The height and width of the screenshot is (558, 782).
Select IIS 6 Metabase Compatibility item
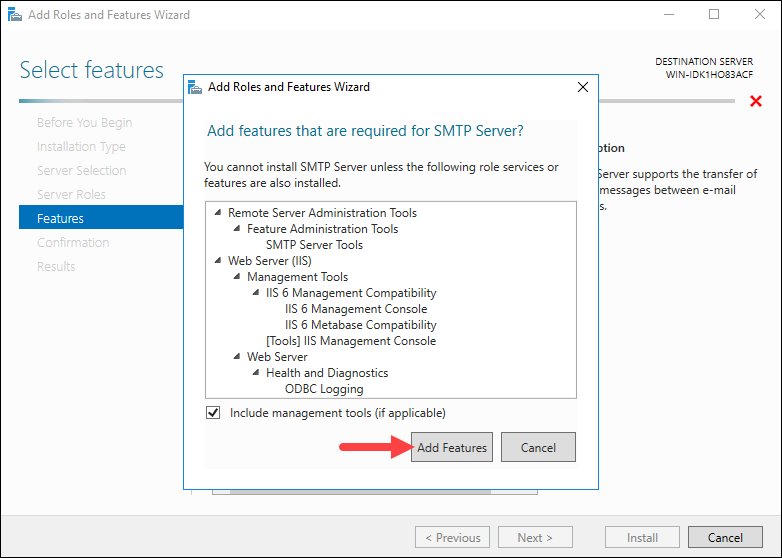point(361,325)
